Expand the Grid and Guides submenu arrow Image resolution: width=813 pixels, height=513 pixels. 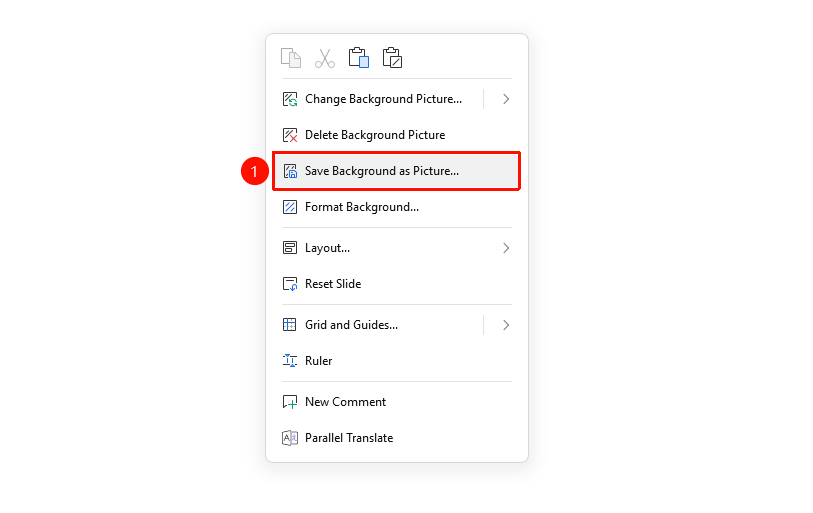pyautogui.click(x=506, y=325)
